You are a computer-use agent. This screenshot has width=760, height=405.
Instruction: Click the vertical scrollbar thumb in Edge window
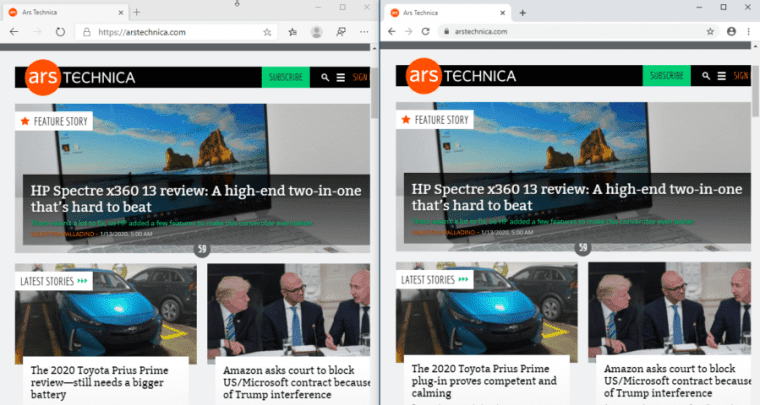click(x=374, y=94)
